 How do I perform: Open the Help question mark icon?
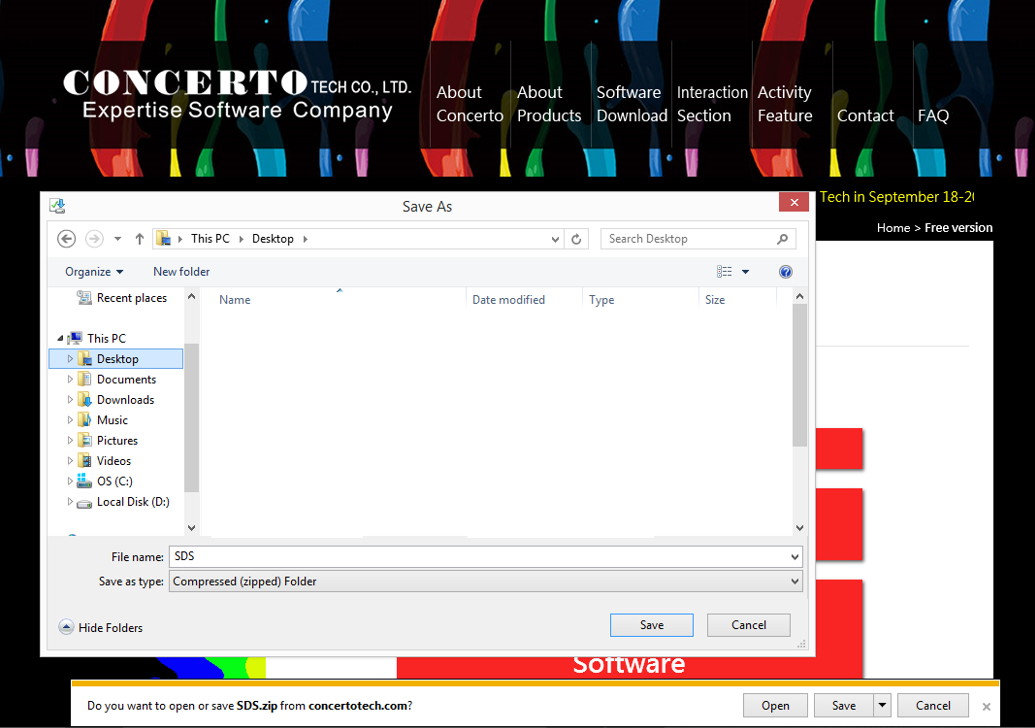point(785,272)
